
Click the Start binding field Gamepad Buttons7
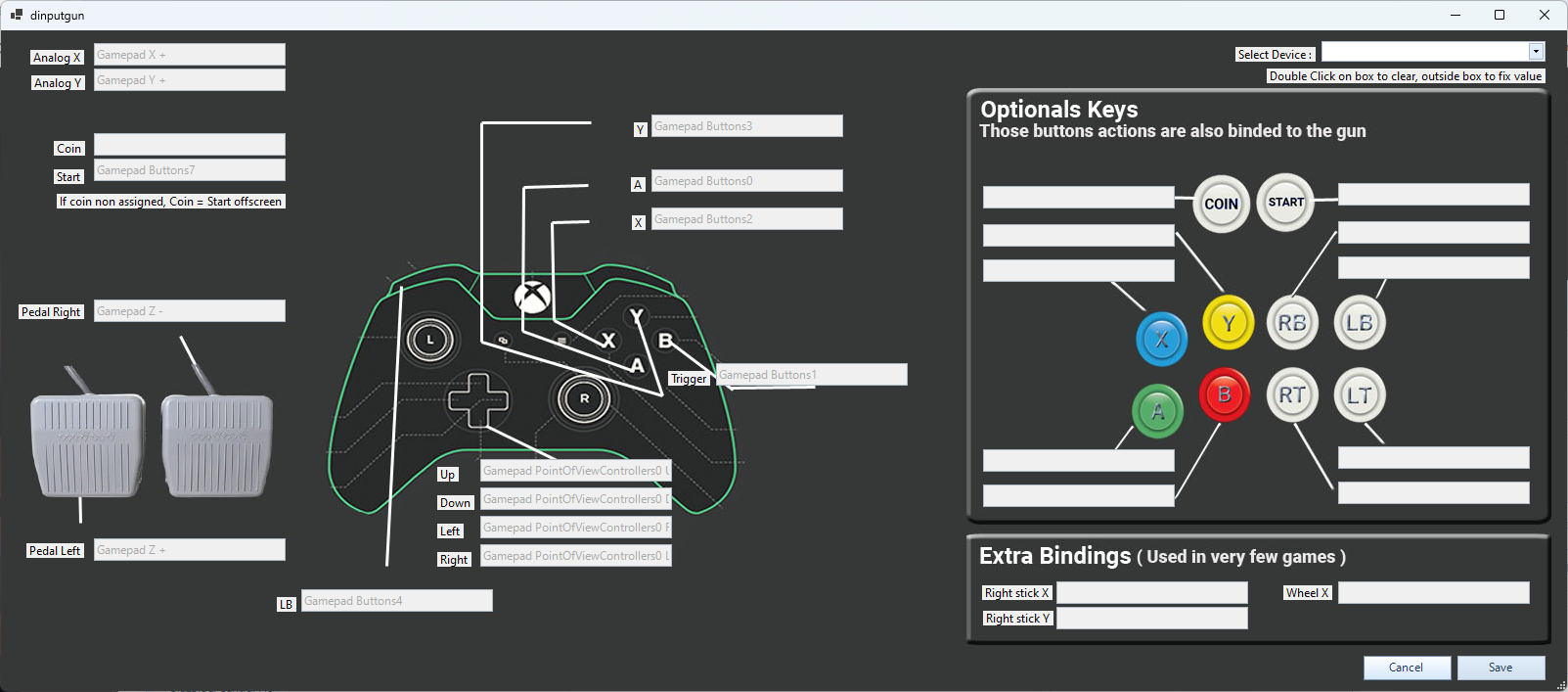pos(190,170)
